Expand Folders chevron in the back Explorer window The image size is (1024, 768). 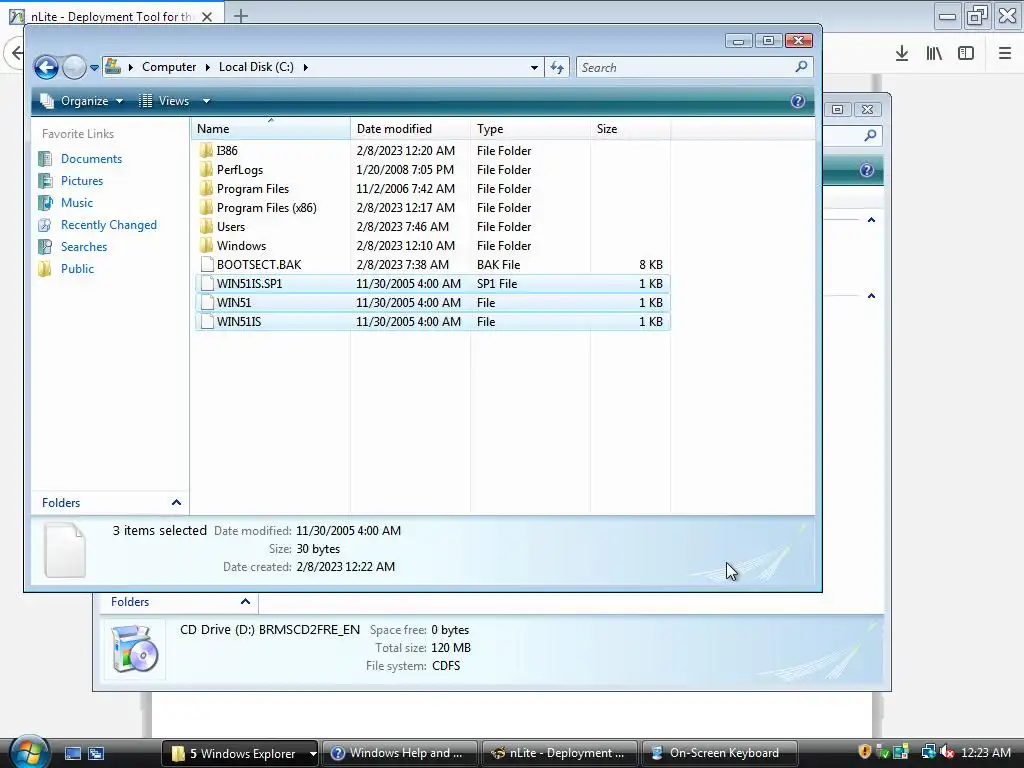[245, 601]
